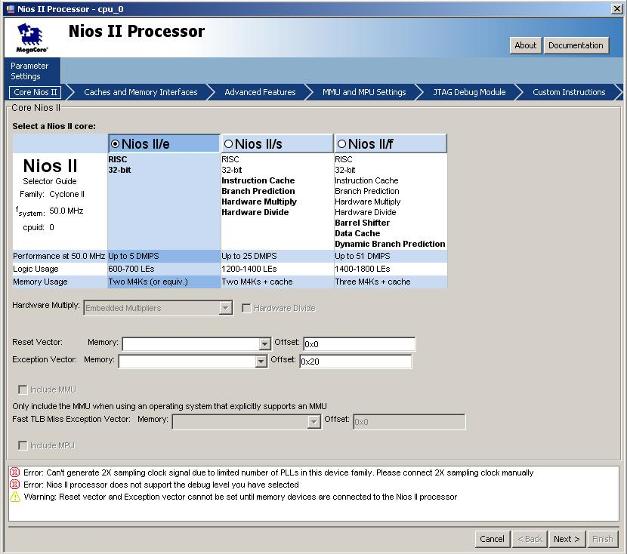The width and height of the screenshot is (627, 554).
Task: Click the 'cpuid: 0' text
Action: click(38, 228)
